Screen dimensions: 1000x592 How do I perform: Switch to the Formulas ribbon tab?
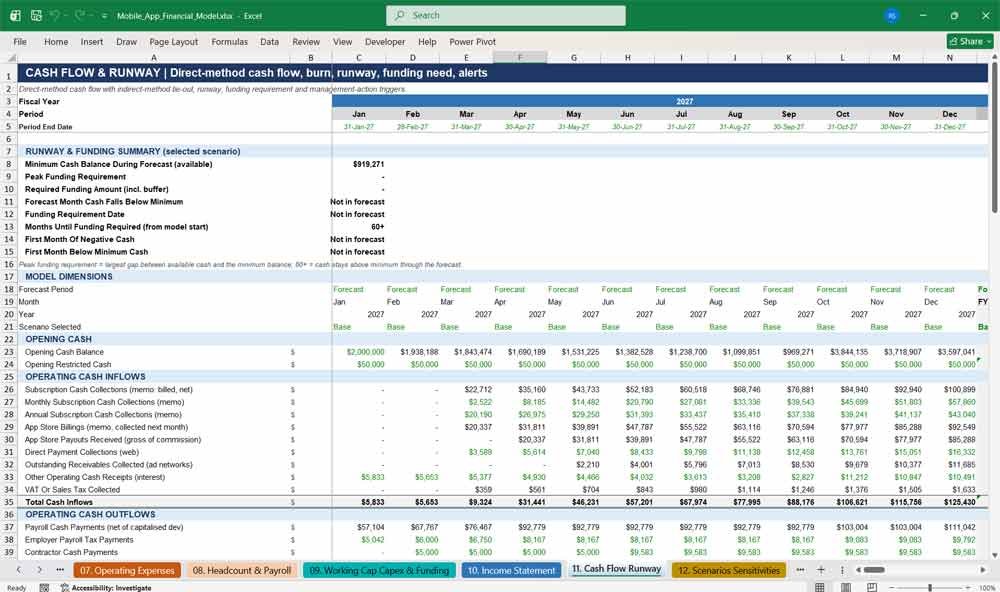pyautogui.click(x=230, y=41)
